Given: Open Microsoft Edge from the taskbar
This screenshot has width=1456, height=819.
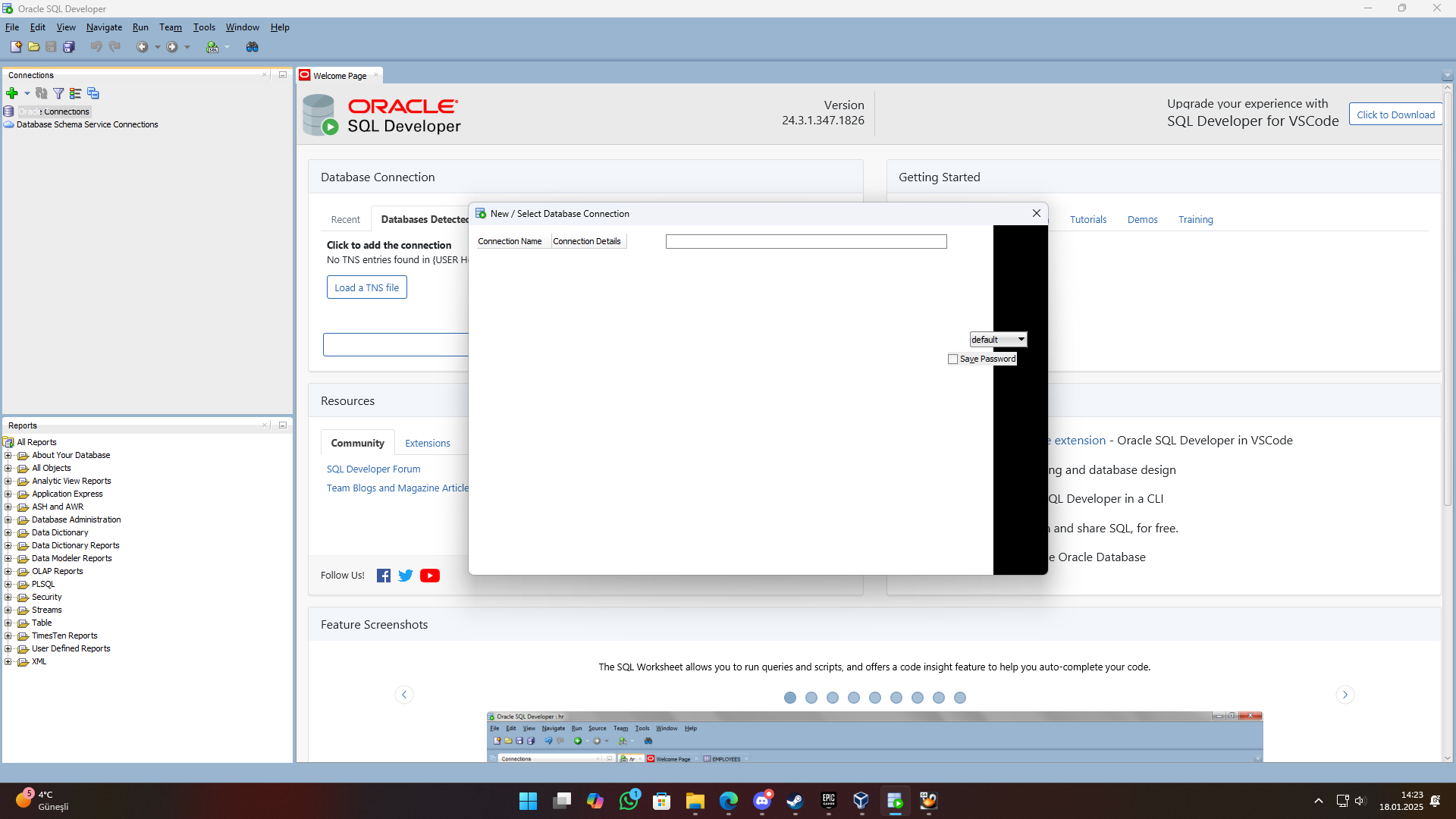Looking at the screenshot, I should (729, 801).
